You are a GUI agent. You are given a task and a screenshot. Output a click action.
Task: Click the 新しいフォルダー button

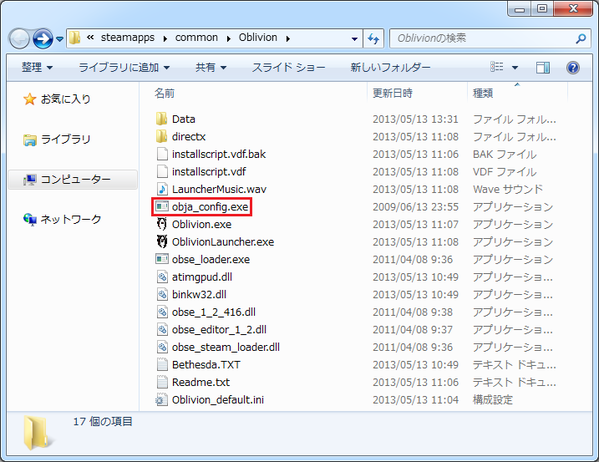(390, 68)
